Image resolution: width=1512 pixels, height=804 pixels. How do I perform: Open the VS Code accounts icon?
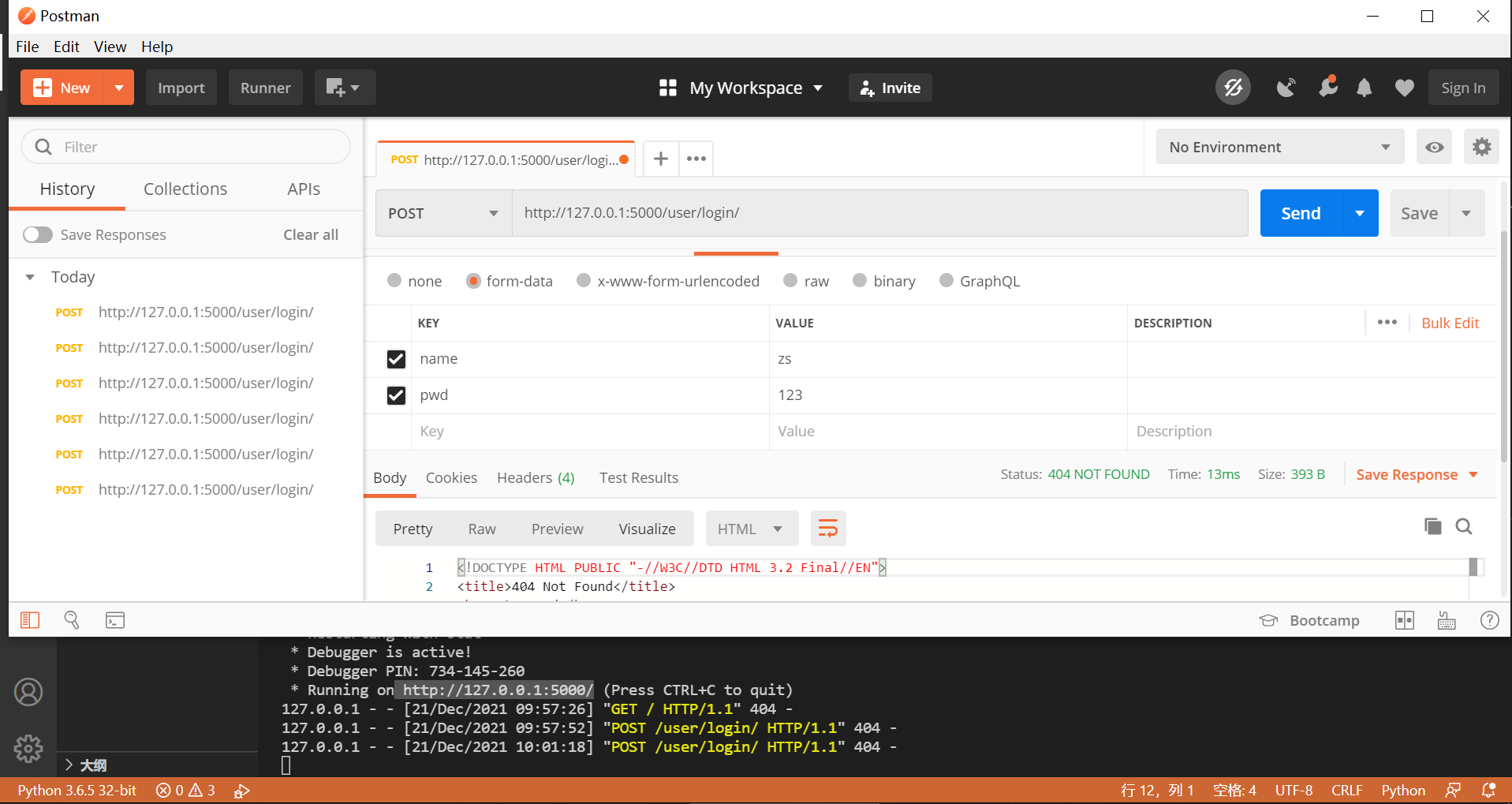click(x=28, y=692)
